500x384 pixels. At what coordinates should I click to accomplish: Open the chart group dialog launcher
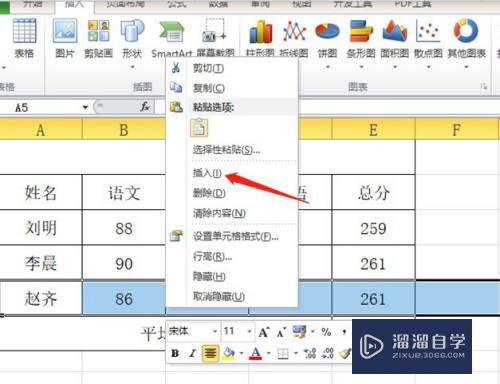click(x=483, y=87)
